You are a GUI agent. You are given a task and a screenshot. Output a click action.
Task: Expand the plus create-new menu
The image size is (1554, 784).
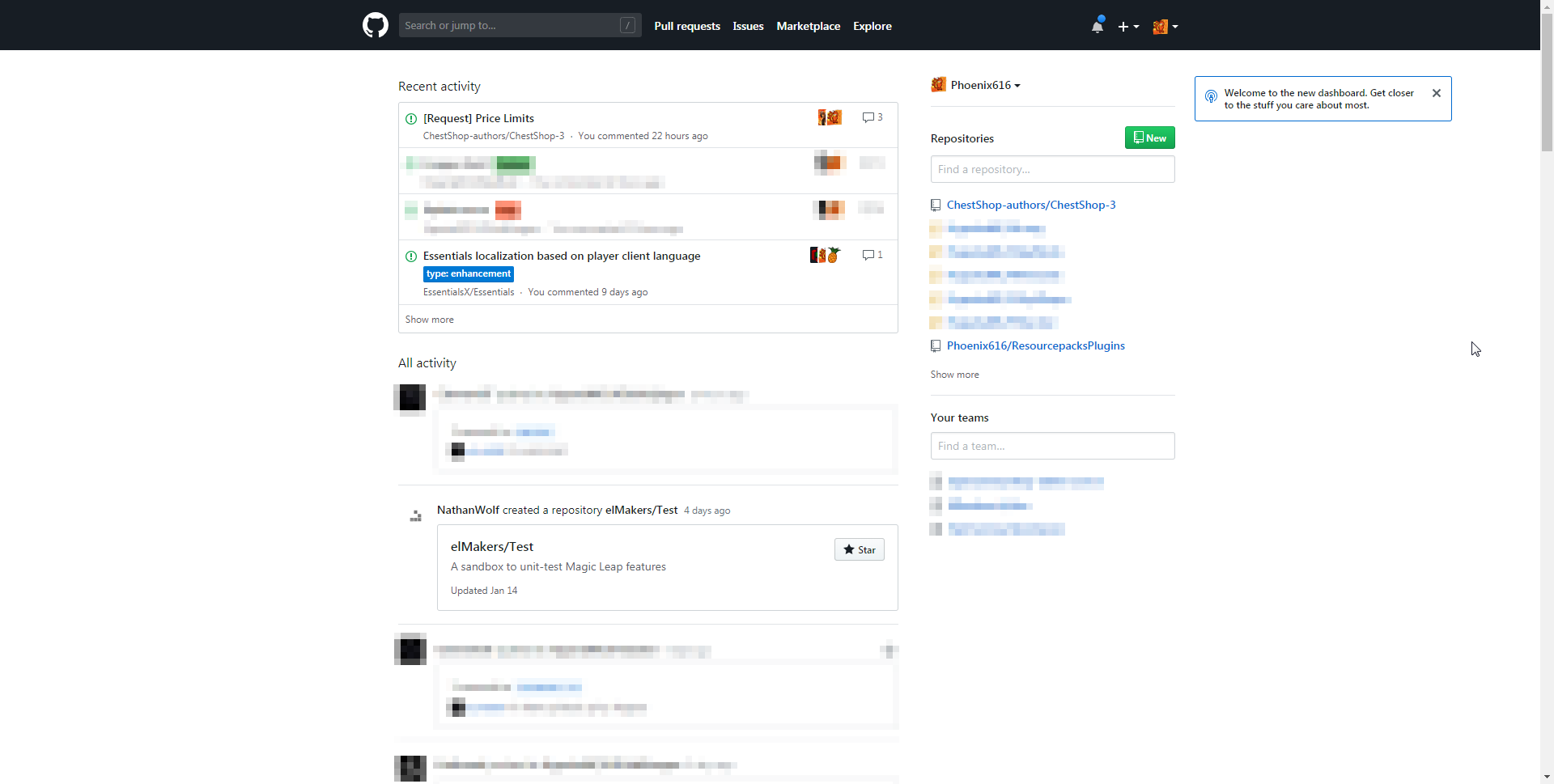click(x=1128, y=27)
